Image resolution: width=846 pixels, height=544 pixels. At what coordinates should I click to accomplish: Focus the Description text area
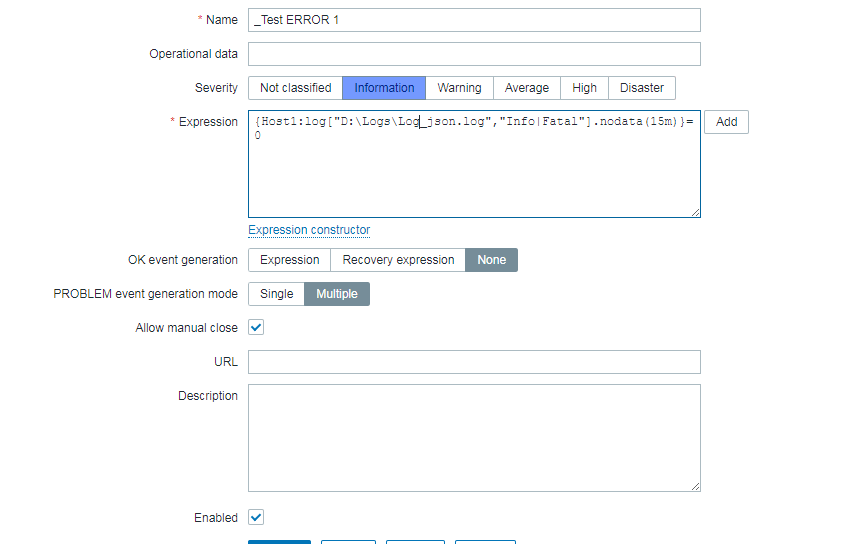[474, 438]
